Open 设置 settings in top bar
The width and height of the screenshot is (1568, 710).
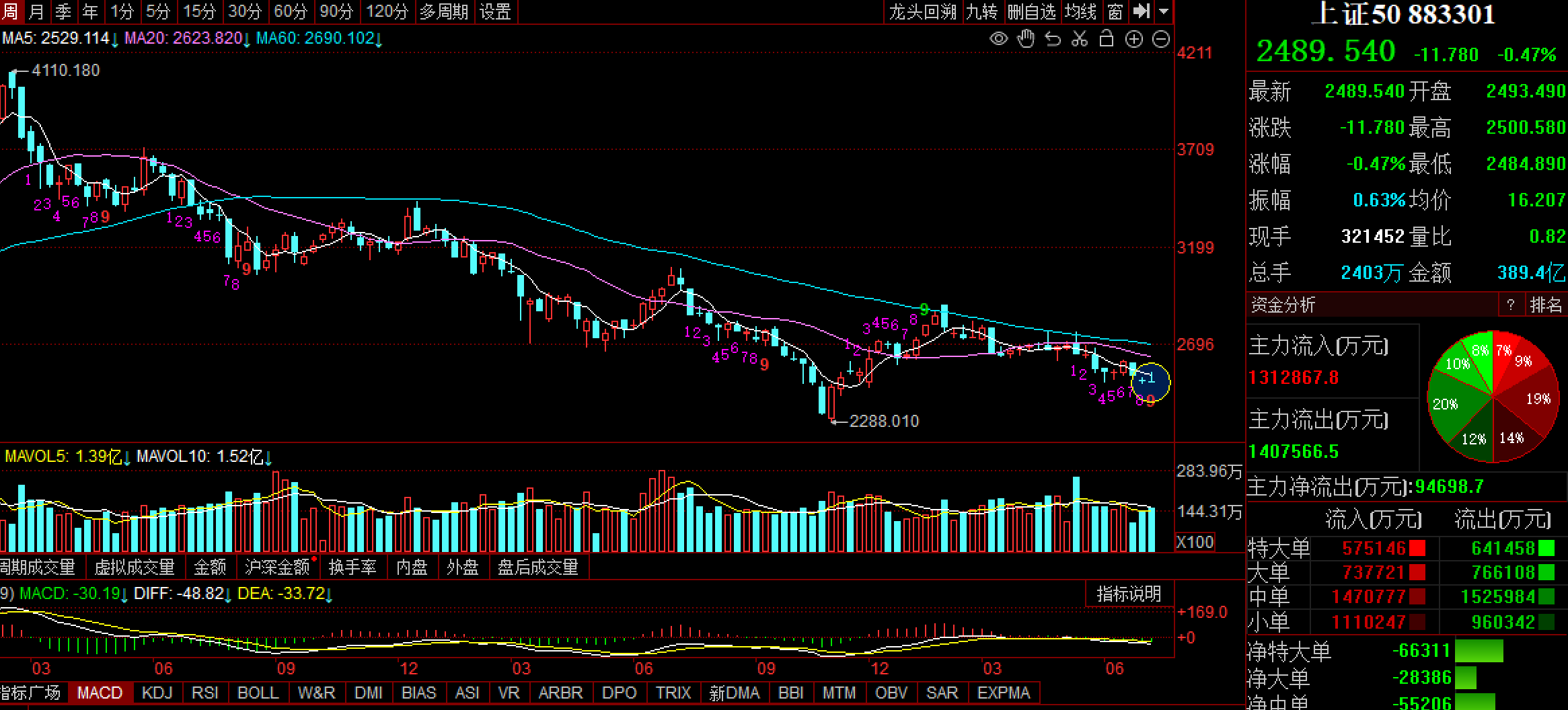coord(495,11)
